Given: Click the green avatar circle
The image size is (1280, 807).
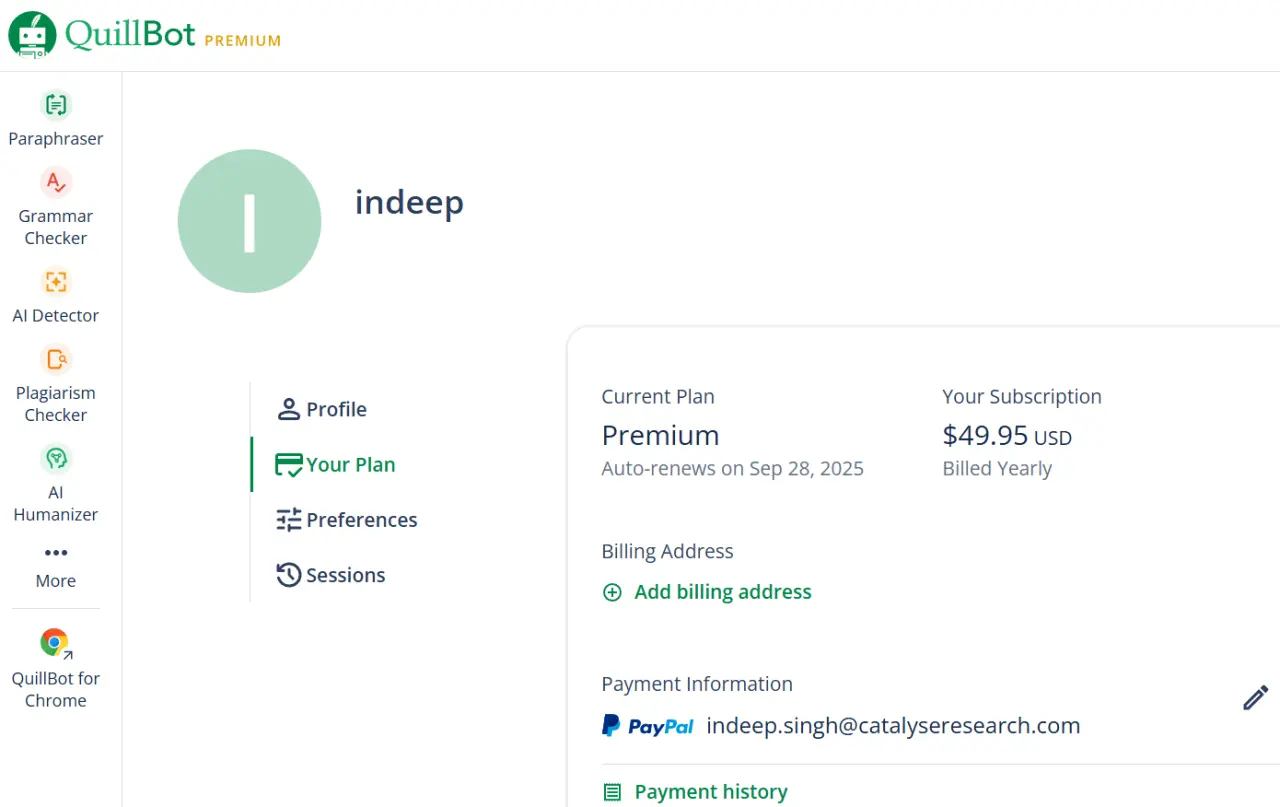Looking at the screenshot, I should point(249,221).
